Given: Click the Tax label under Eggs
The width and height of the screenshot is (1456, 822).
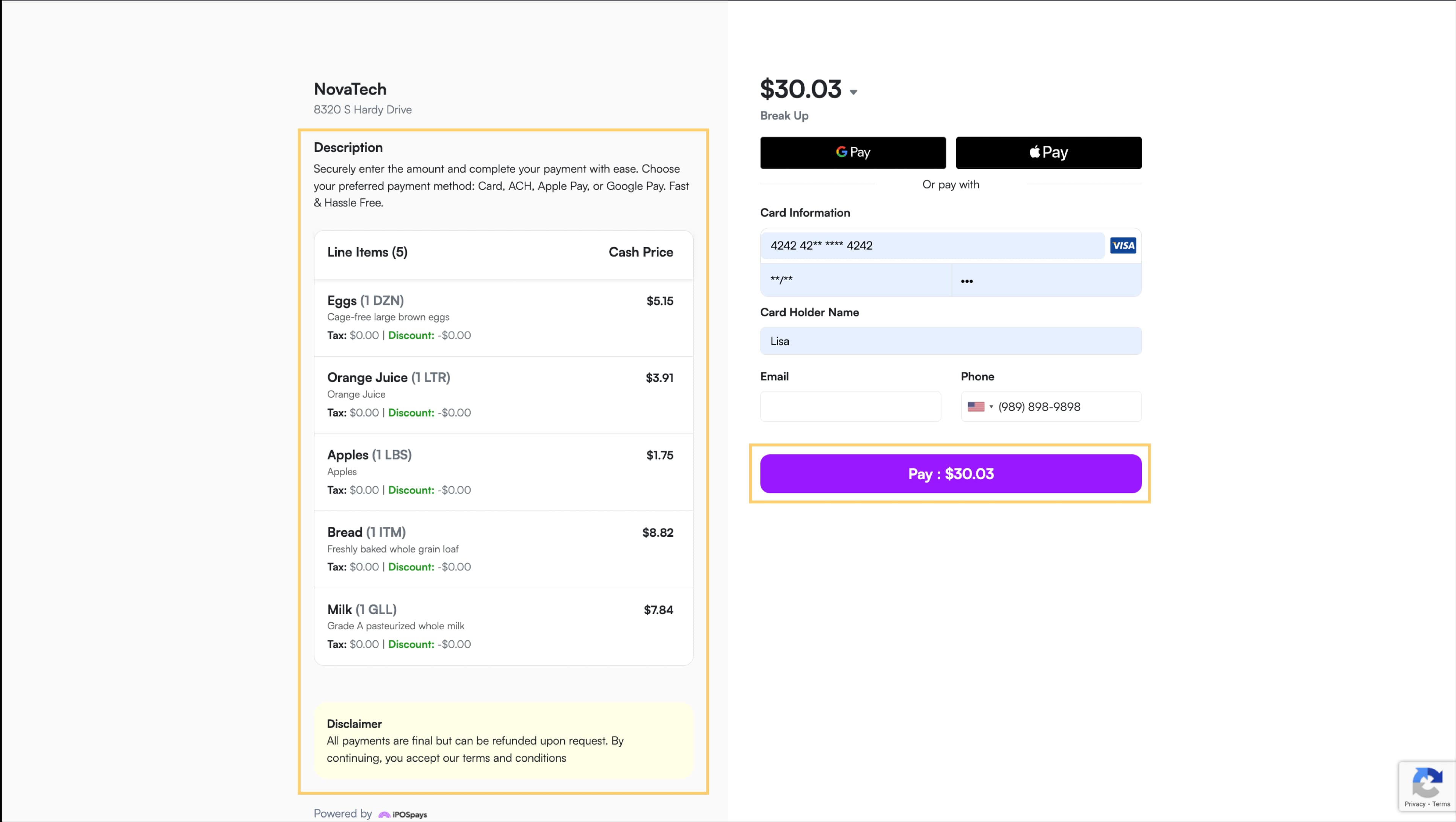Looking at the screenshot, I should click(337, 335).
